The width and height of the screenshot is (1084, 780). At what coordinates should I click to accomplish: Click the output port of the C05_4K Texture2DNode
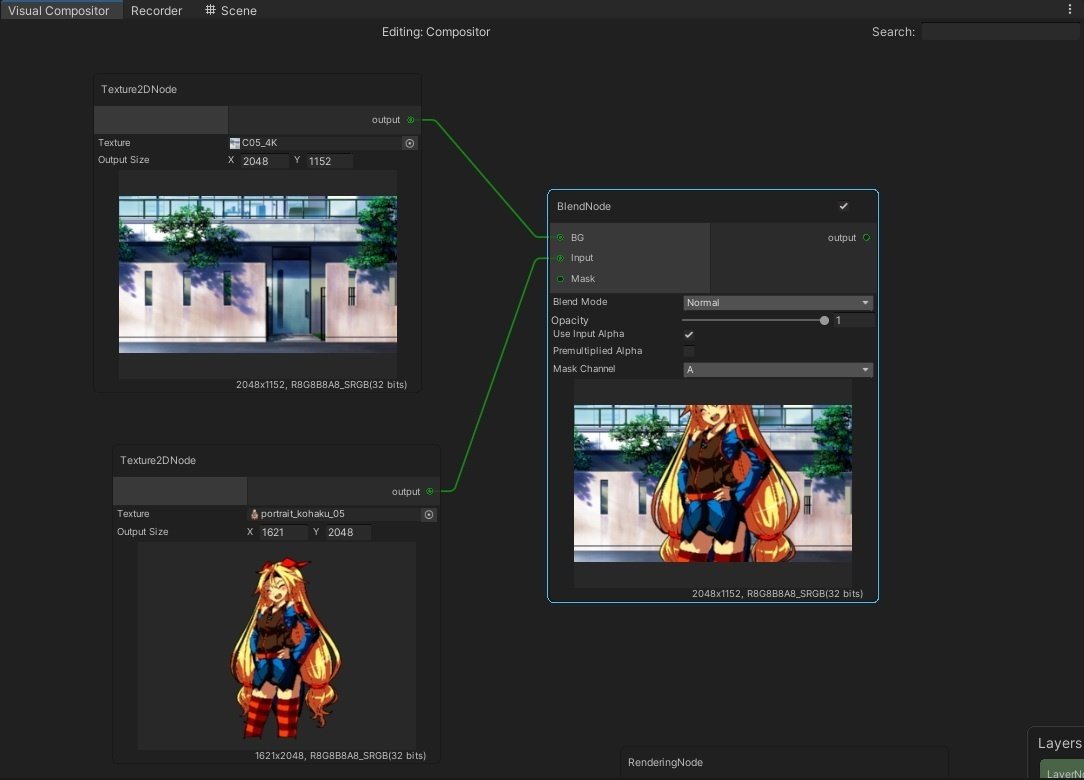tap(411, 120)
